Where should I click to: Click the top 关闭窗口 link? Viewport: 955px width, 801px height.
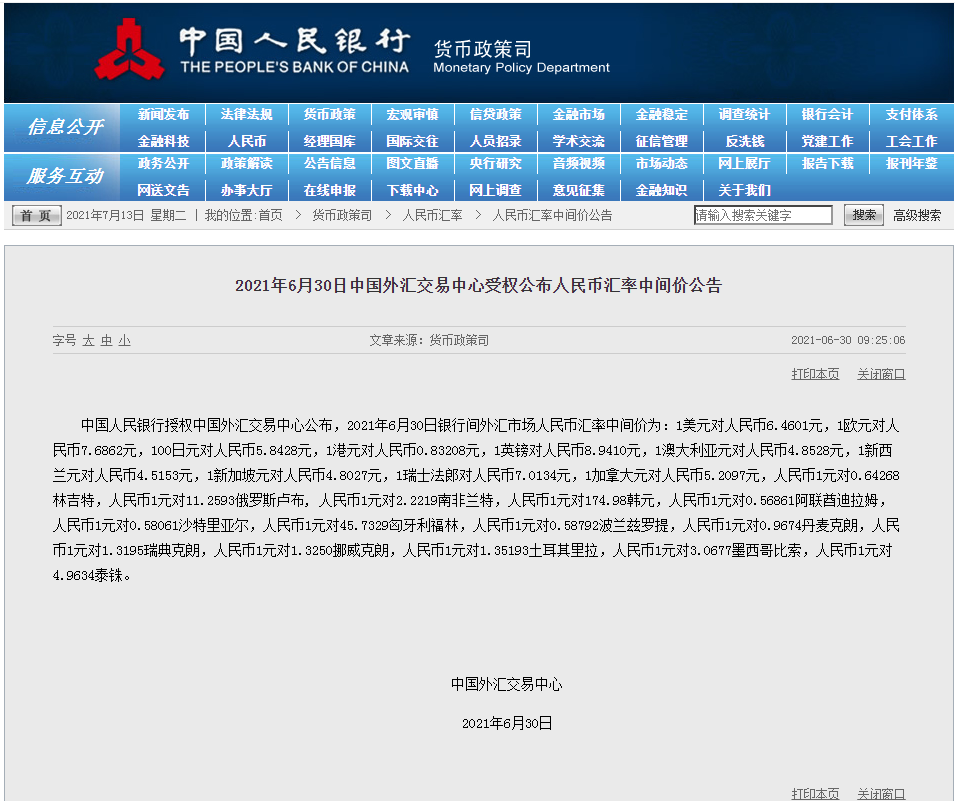tap(881, 374)
